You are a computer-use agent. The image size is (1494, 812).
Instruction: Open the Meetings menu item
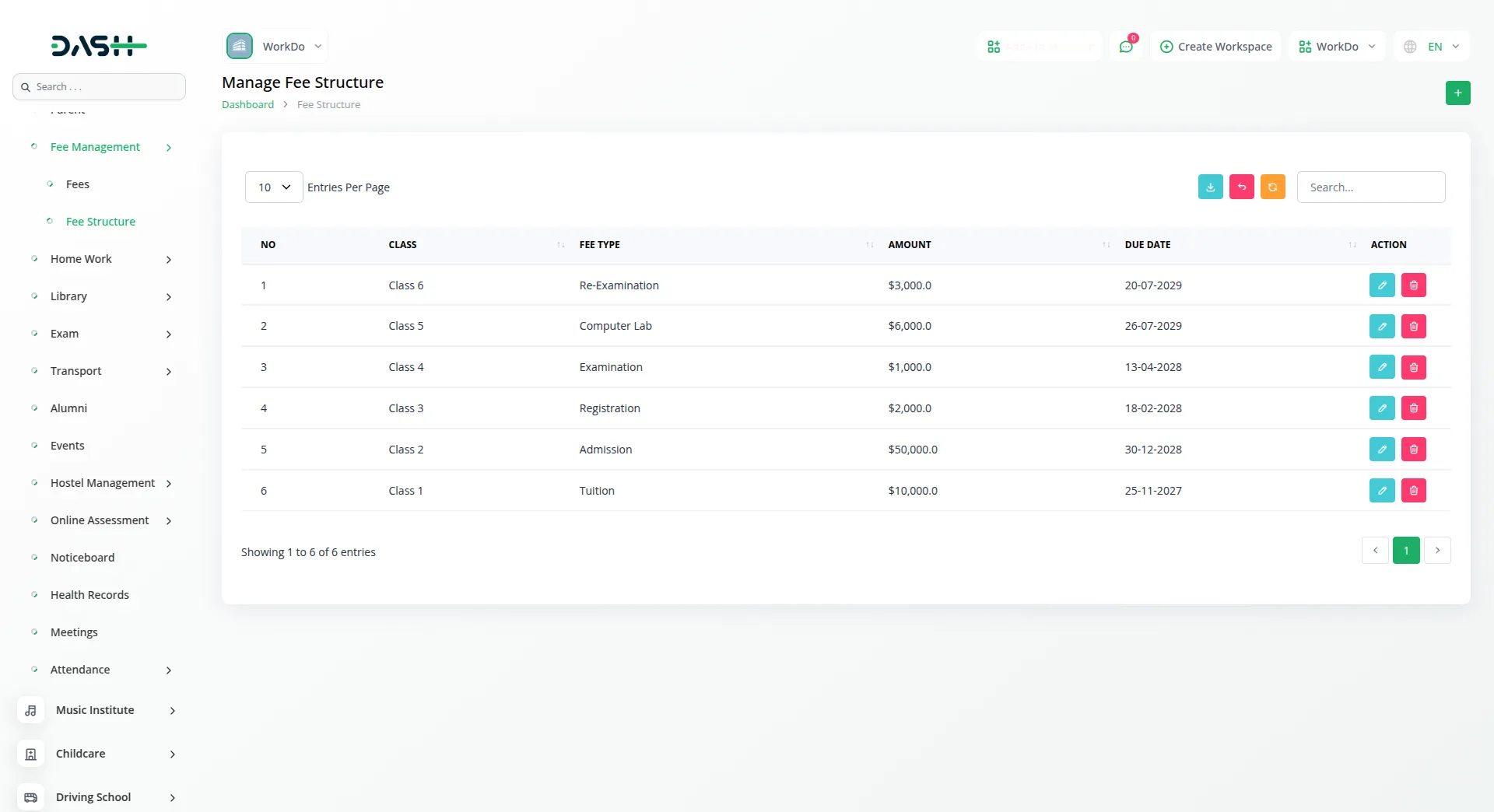(74, 632)
